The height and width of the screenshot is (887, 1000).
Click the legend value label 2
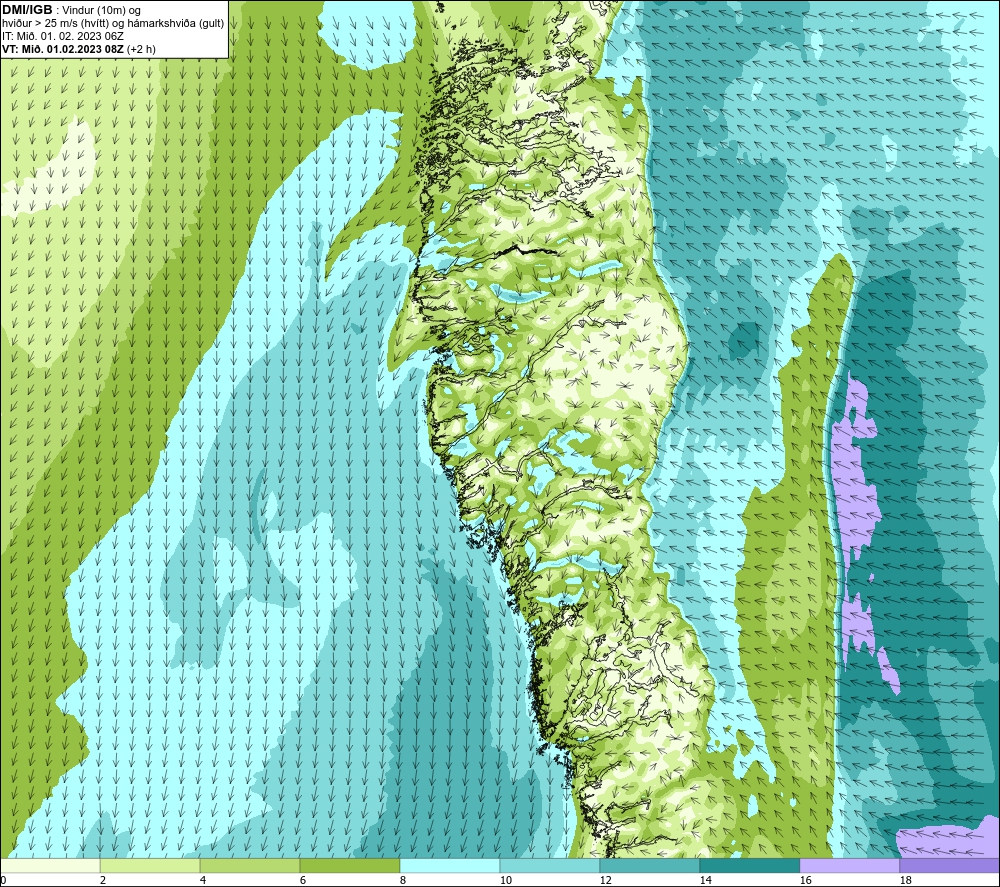point(103,880)
